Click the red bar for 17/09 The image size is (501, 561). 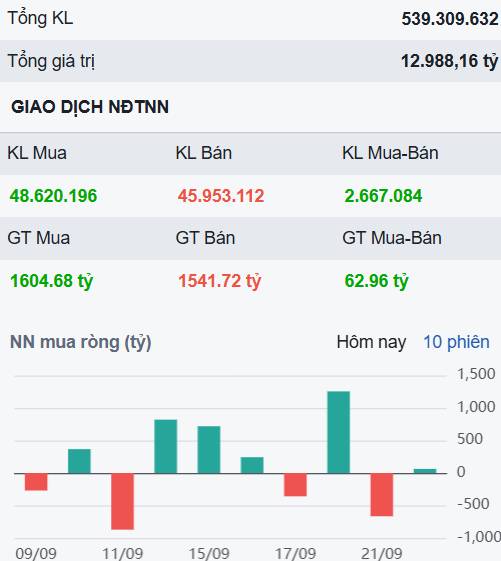click(x=296, y=485)
